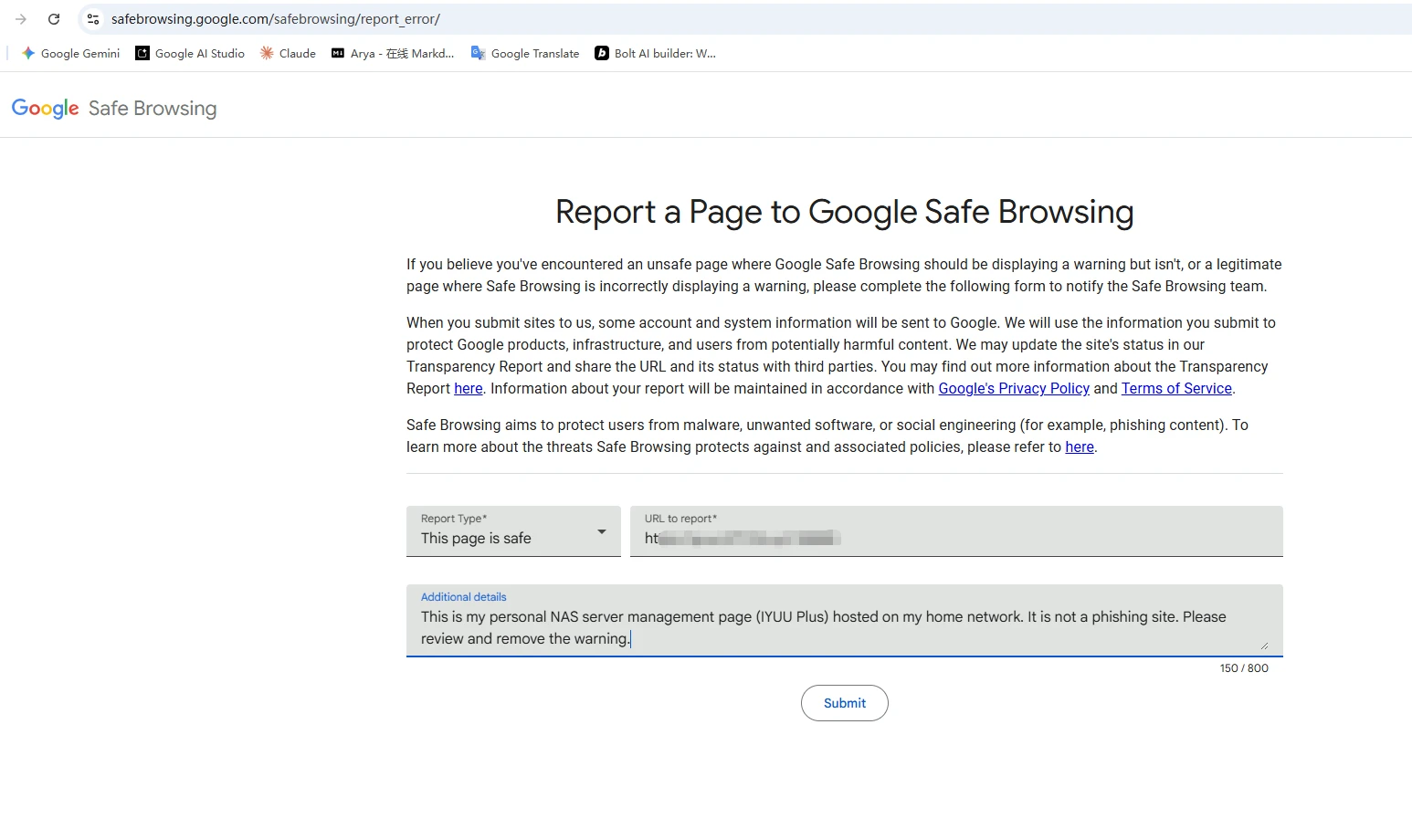Click the Transparency Report "here" link

pyautogui.click(x=467, y=388)
